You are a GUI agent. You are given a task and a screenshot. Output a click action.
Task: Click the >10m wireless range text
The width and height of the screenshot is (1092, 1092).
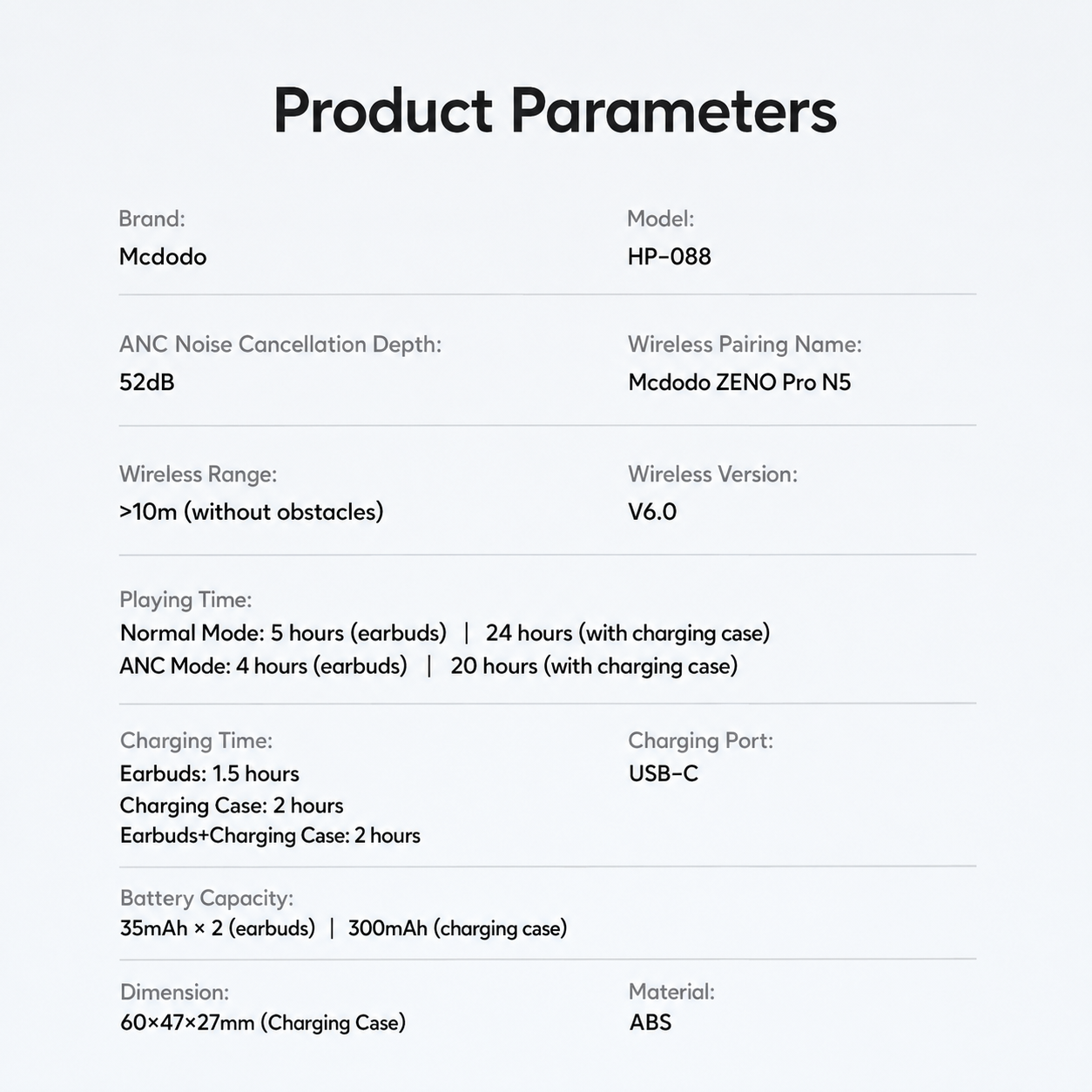[x=251, y=512]
